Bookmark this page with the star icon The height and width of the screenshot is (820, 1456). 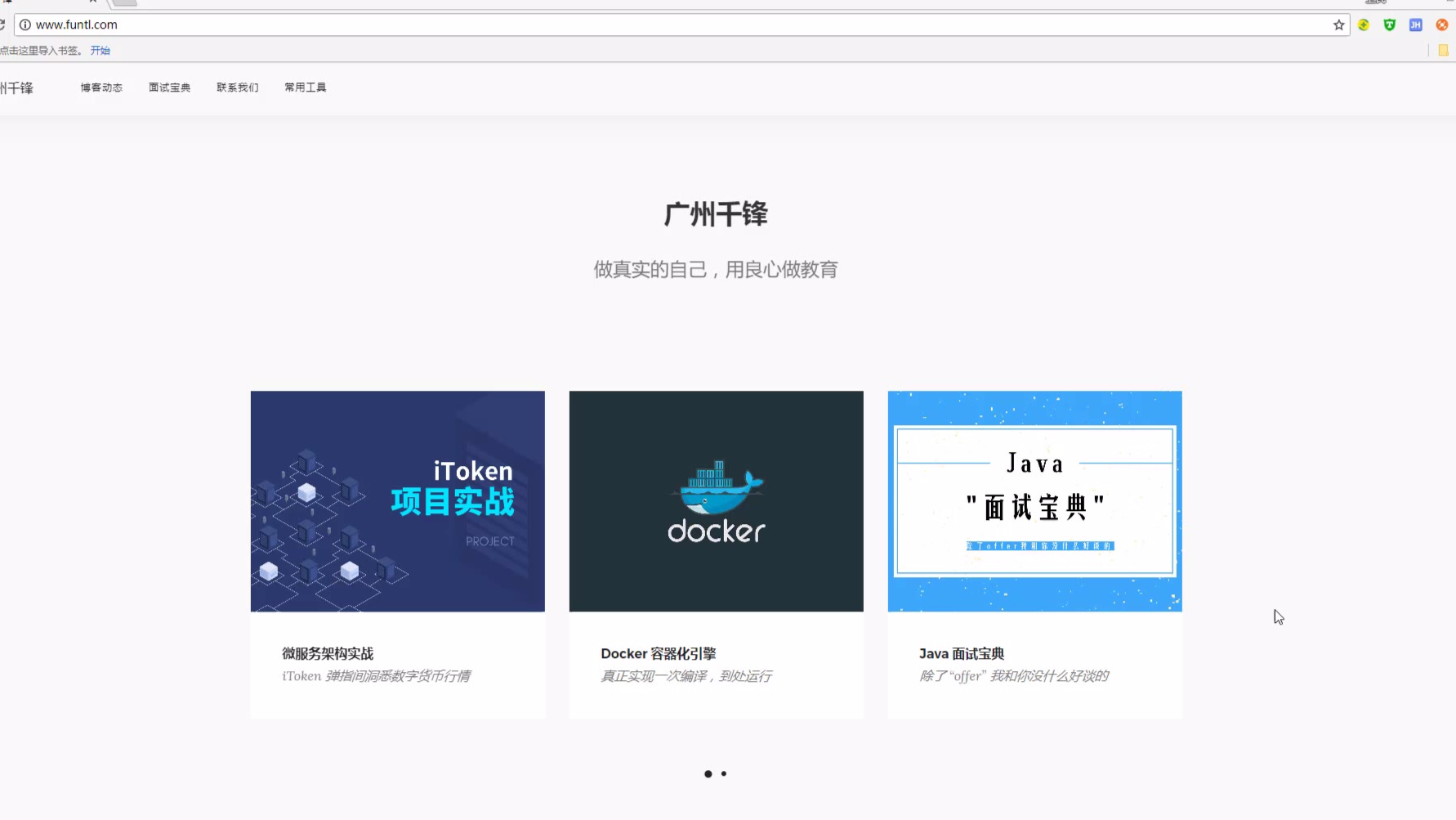tap(1338, 25)
